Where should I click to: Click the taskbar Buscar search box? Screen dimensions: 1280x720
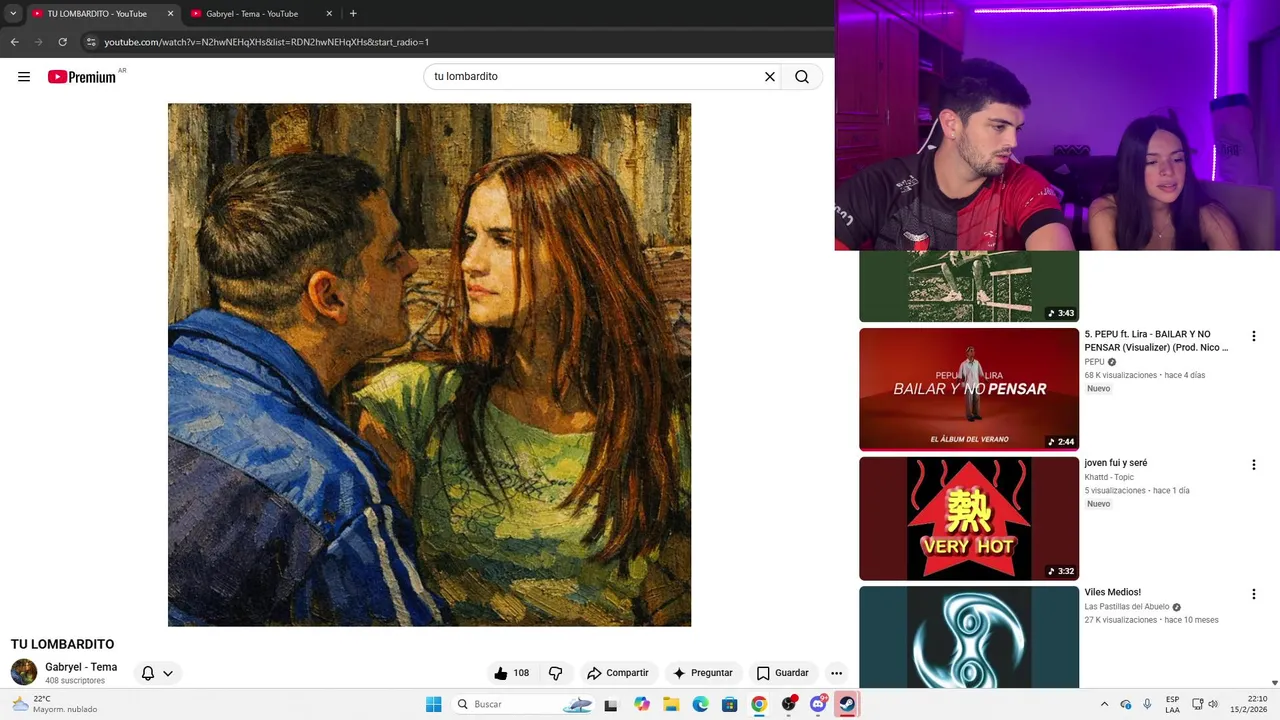(524, 704)
